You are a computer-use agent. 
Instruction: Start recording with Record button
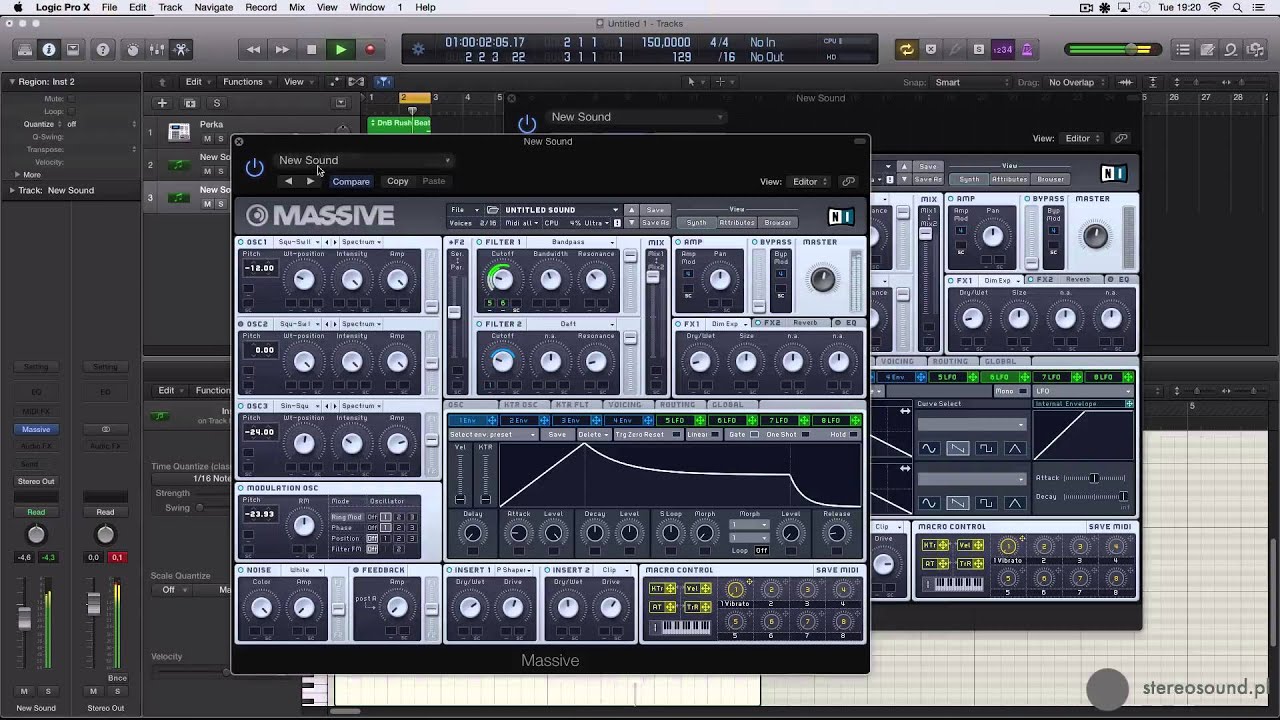click(370, 49)
